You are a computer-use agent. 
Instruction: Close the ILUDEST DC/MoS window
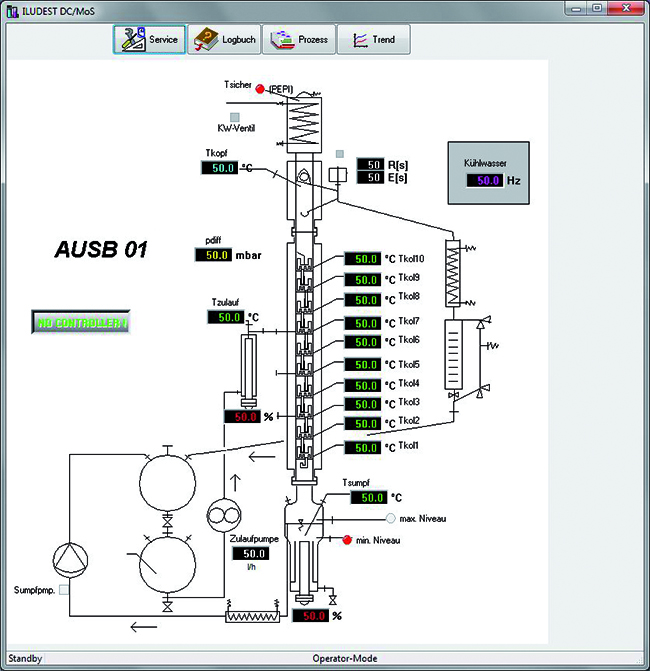click(x=626, y=9)
